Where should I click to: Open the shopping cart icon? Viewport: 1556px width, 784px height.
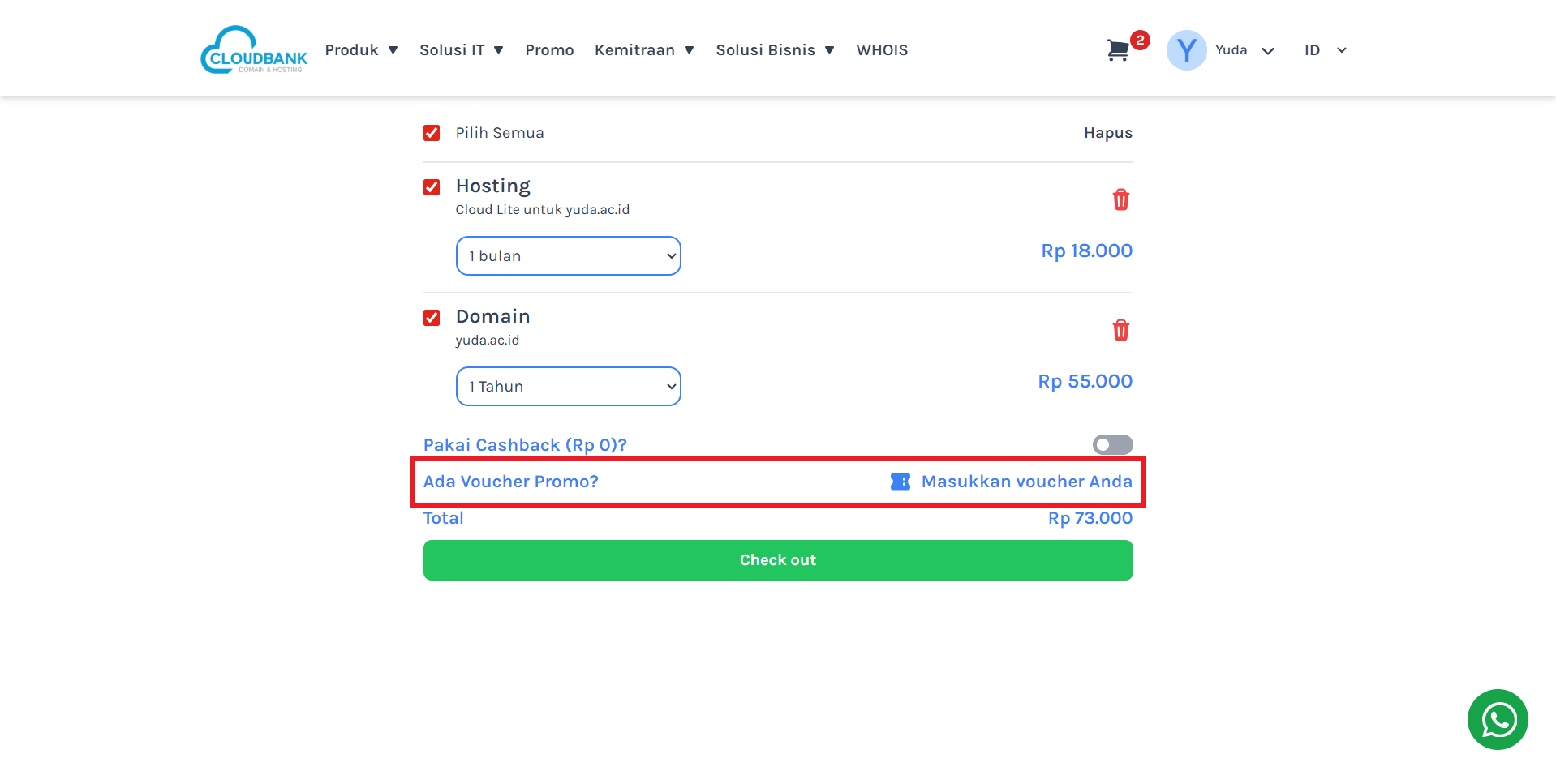click(1119, 50)
